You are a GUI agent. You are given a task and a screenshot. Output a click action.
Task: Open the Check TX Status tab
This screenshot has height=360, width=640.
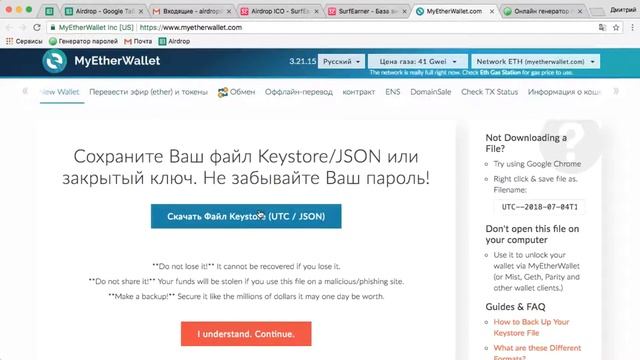tap(489, 92)
